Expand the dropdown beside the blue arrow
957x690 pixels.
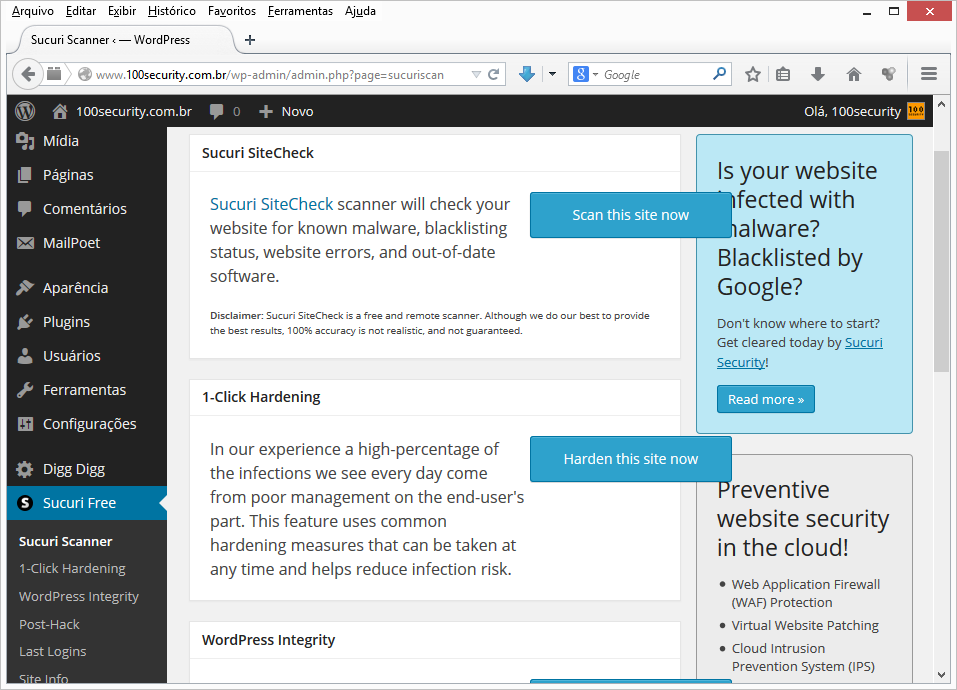click(552, 74)
